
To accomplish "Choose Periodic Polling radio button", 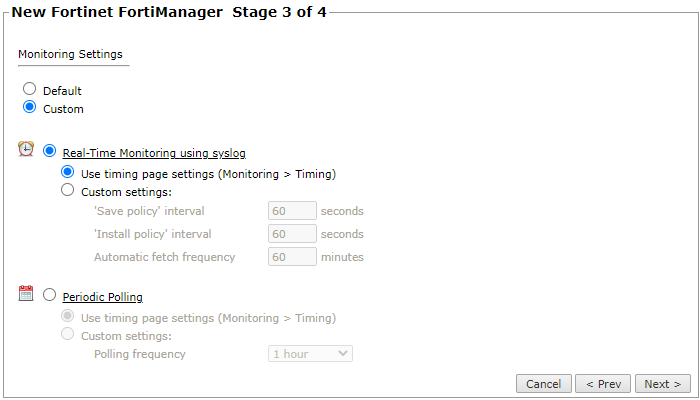I will point(50,295).
